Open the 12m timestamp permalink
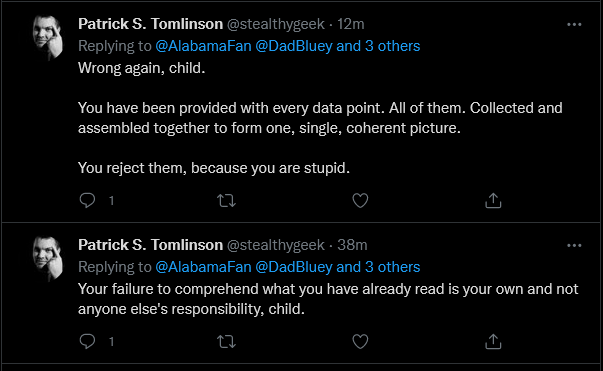This screenshot has height=371, width=603. tap(351, 24)
